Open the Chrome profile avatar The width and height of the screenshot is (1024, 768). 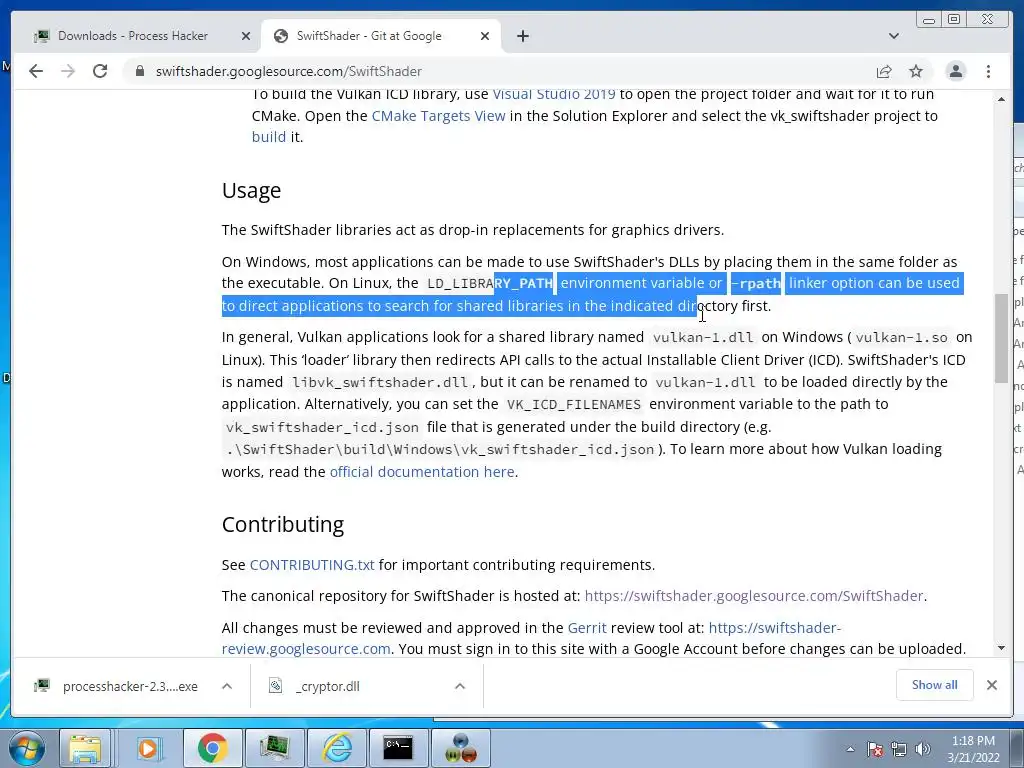(x=955, y=71)
